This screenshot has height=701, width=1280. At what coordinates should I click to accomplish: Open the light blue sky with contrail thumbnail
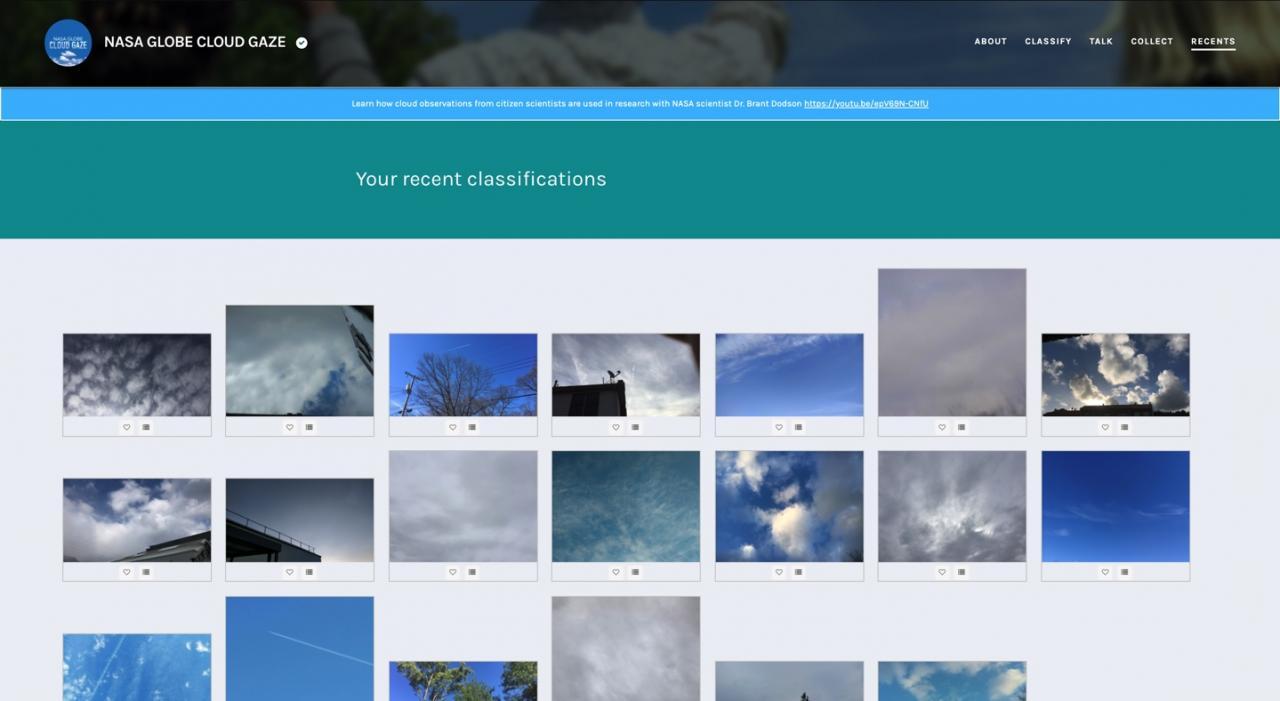tap(300, 649)
